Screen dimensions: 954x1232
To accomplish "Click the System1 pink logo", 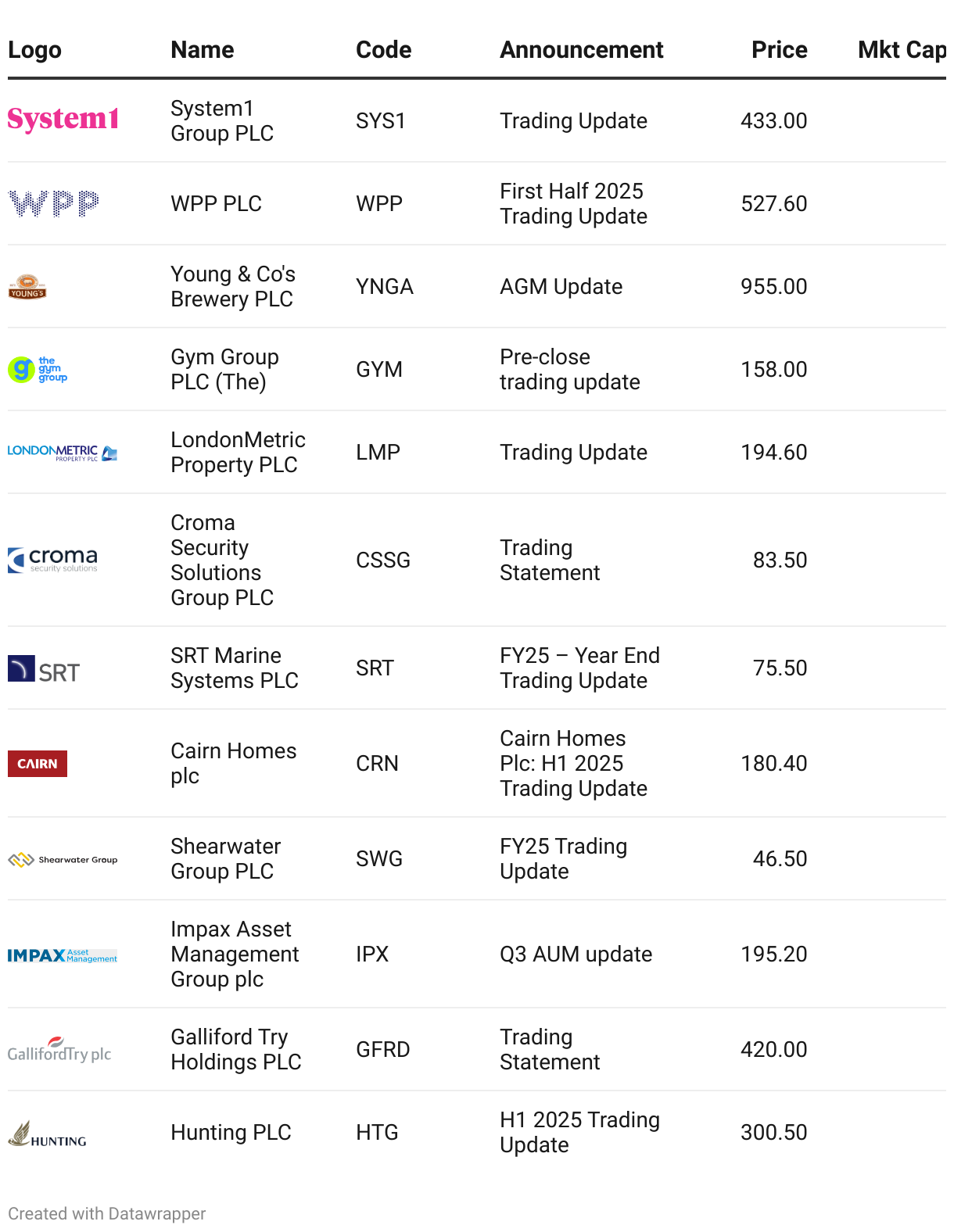I will (x=63, y=119).
